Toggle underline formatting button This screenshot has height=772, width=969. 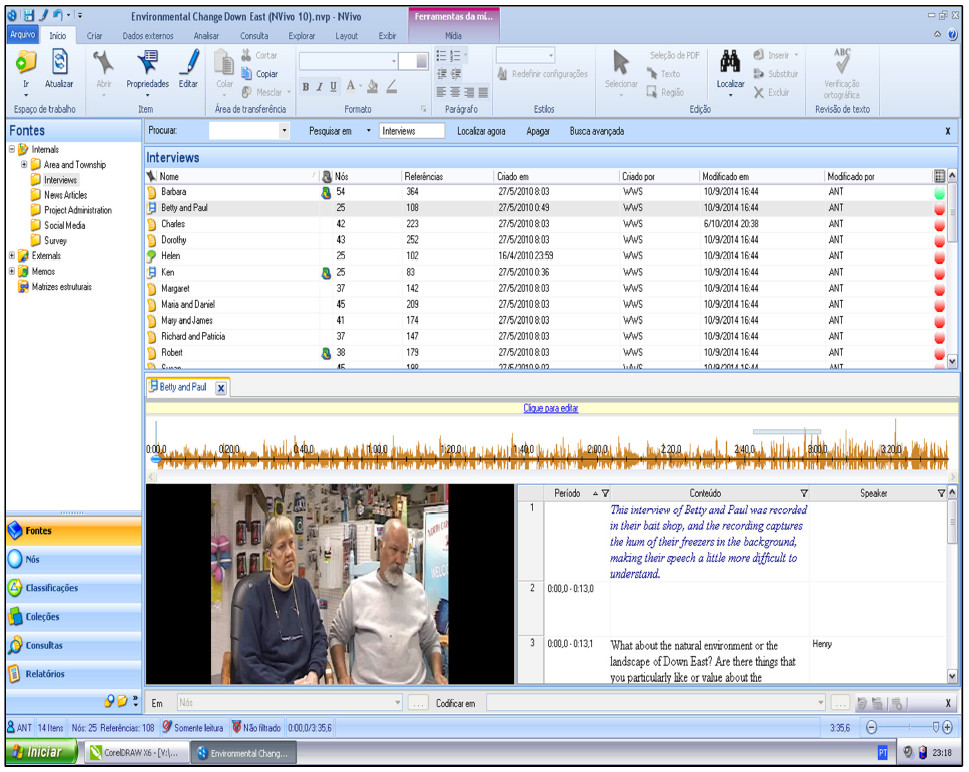[335, 87]
